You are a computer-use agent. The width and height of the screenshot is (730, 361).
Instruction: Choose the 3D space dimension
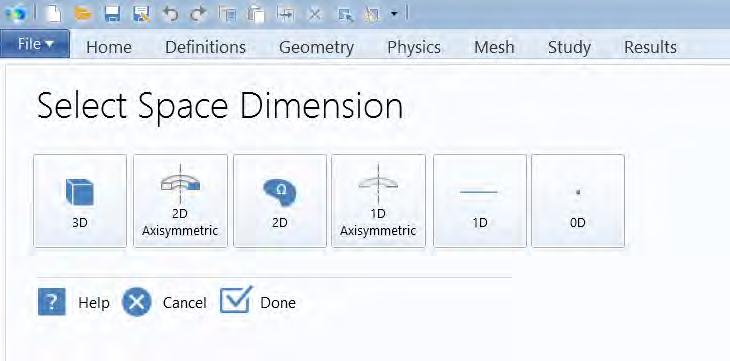(x=80, y=201)
